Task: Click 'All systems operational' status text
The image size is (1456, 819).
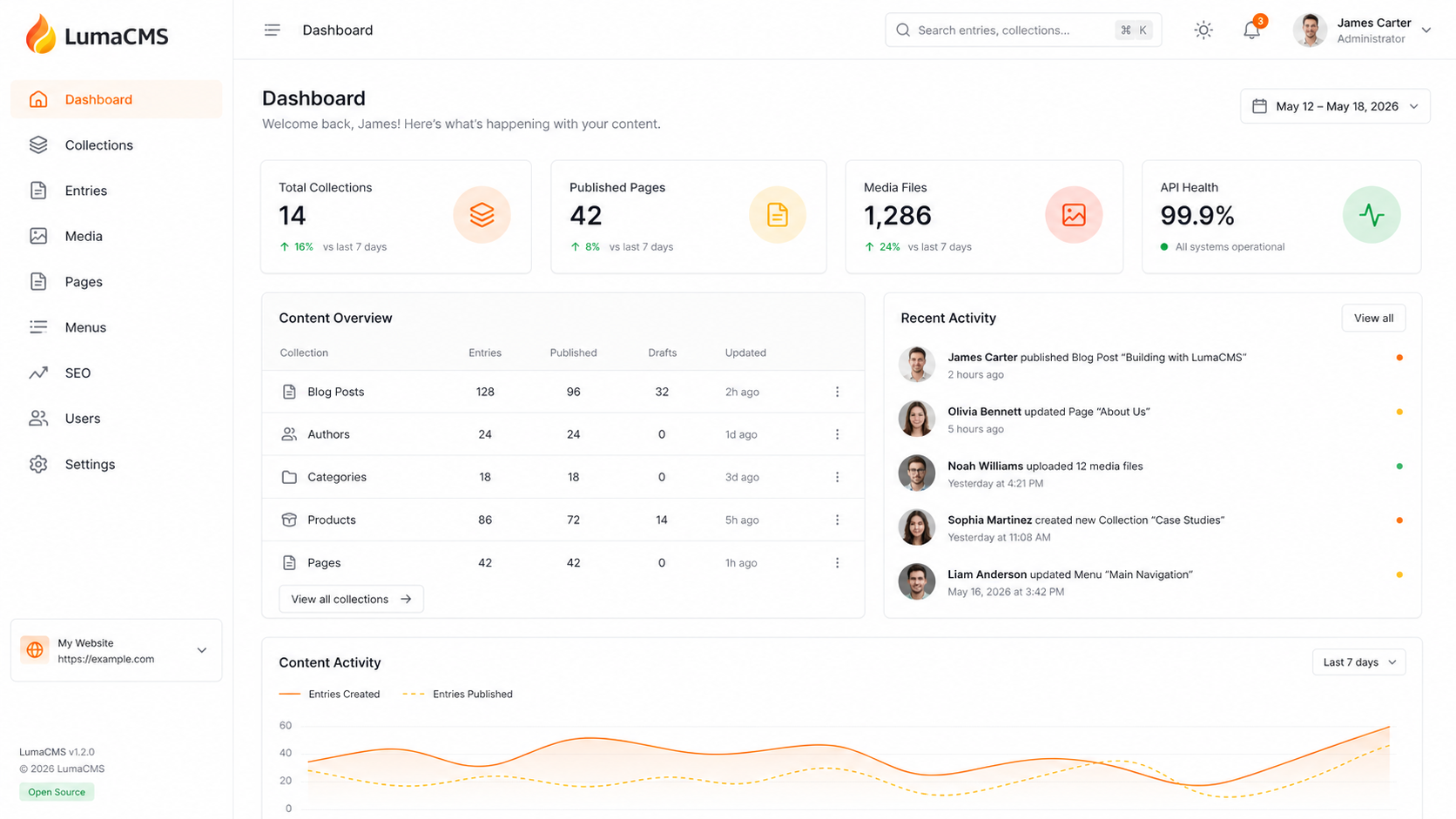Action: tap(1230, 247)
